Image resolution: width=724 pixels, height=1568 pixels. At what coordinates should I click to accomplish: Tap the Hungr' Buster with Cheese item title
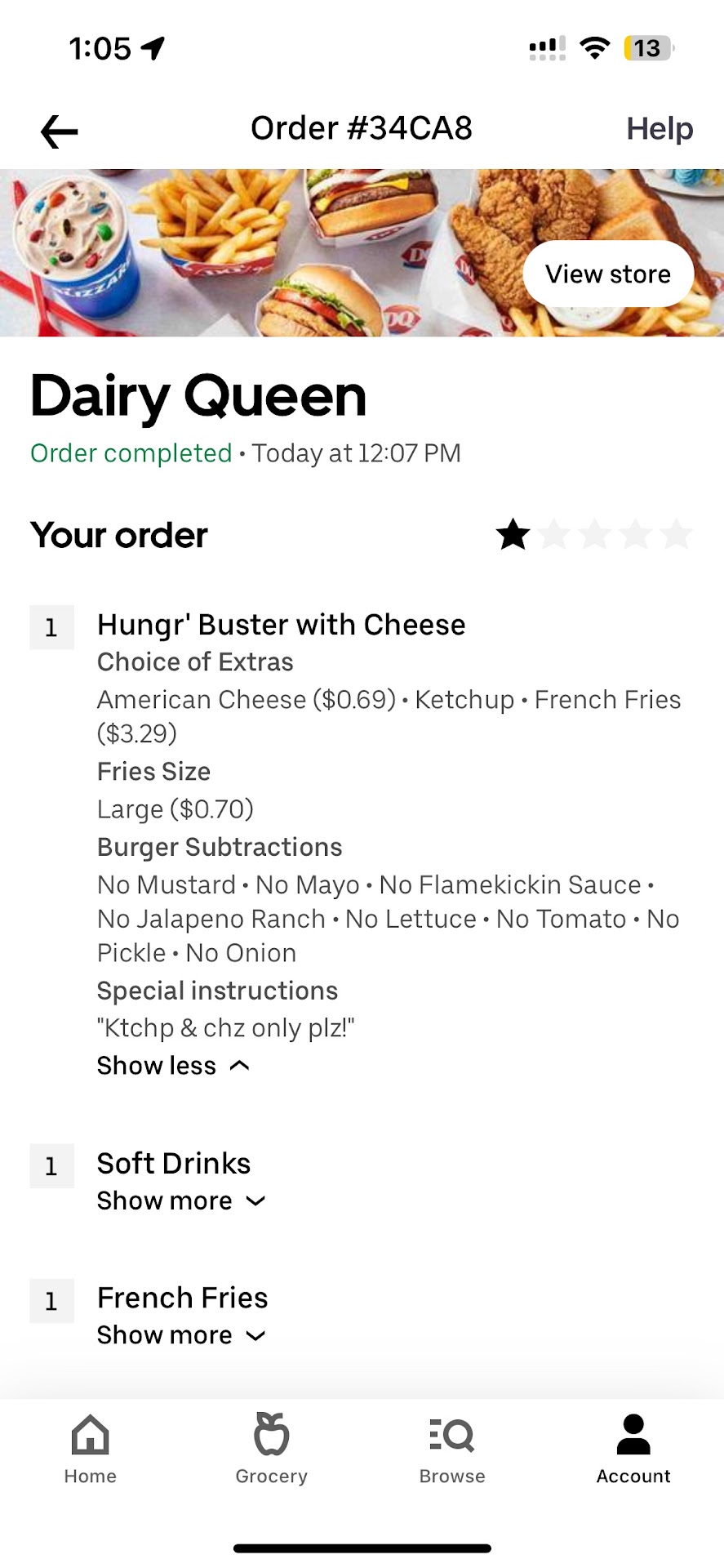pyautogui.click(x=281, y=625)
